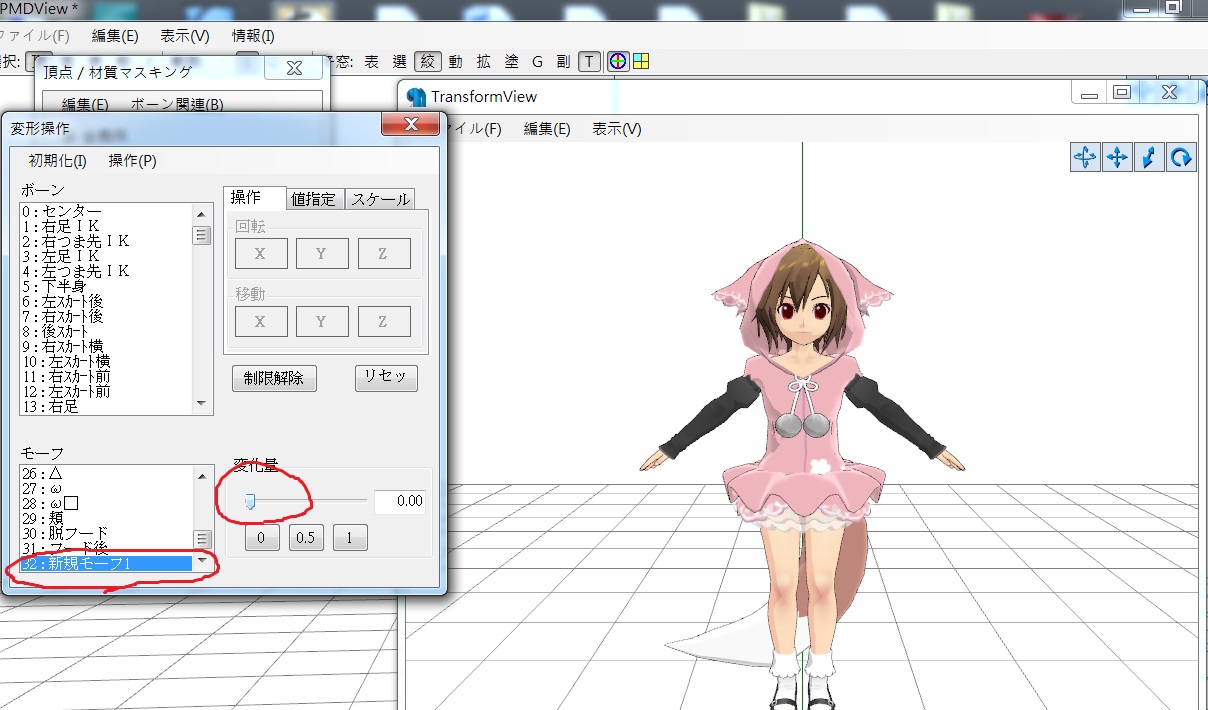Screen dimensions: 1208x710
Task: Close the 頂点/材質マスキング window
Action: pyautogui.click(x=294, y=68)
